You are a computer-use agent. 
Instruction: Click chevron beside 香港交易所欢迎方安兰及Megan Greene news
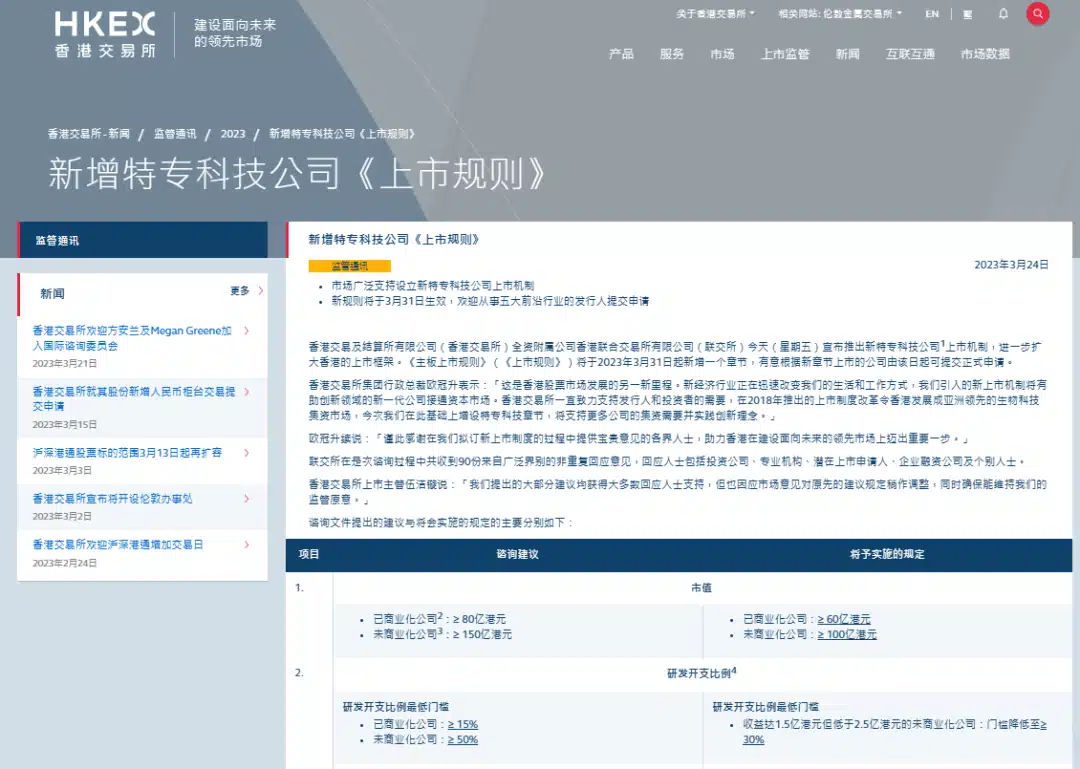pyautogui.click(x=247, y=331)
